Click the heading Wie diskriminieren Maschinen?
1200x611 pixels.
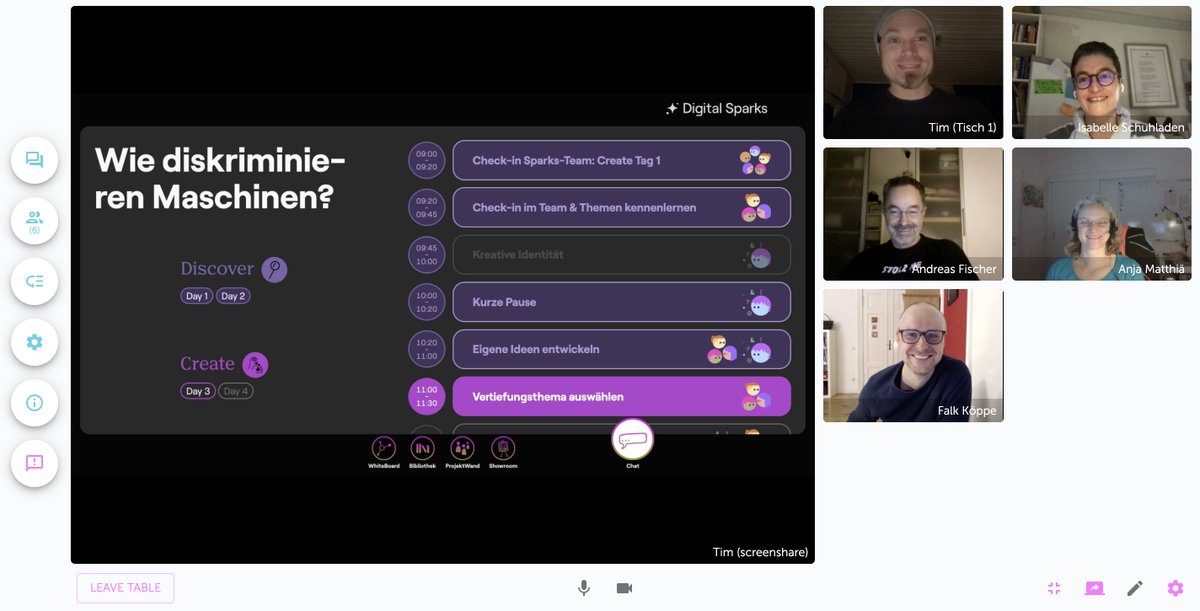(220, 178)
